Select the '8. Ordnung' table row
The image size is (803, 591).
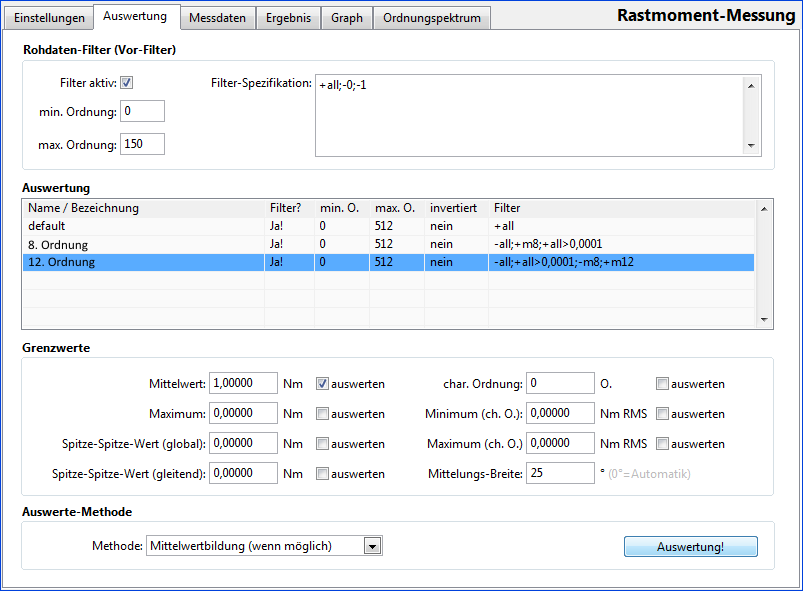pos(388,244)
